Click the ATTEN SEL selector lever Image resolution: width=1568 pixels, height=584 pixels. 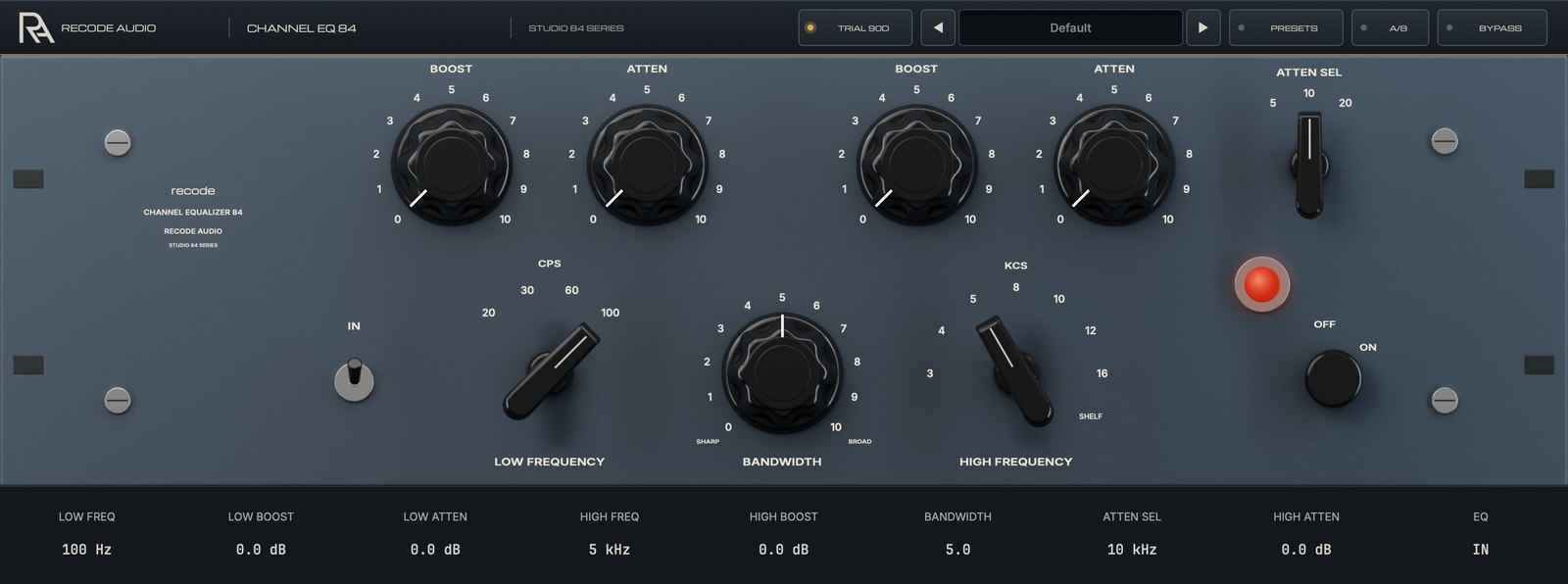(1308, 164)
